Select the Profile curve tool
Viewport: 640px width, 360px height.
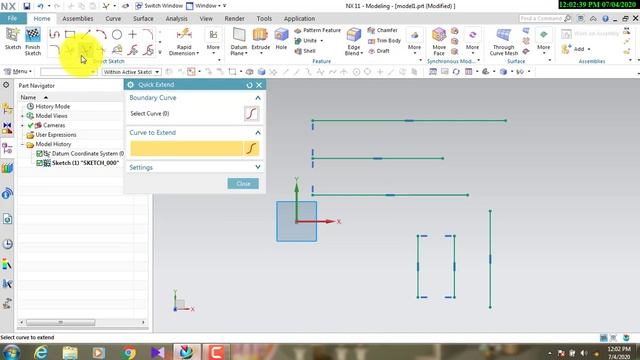click(54, 34)
